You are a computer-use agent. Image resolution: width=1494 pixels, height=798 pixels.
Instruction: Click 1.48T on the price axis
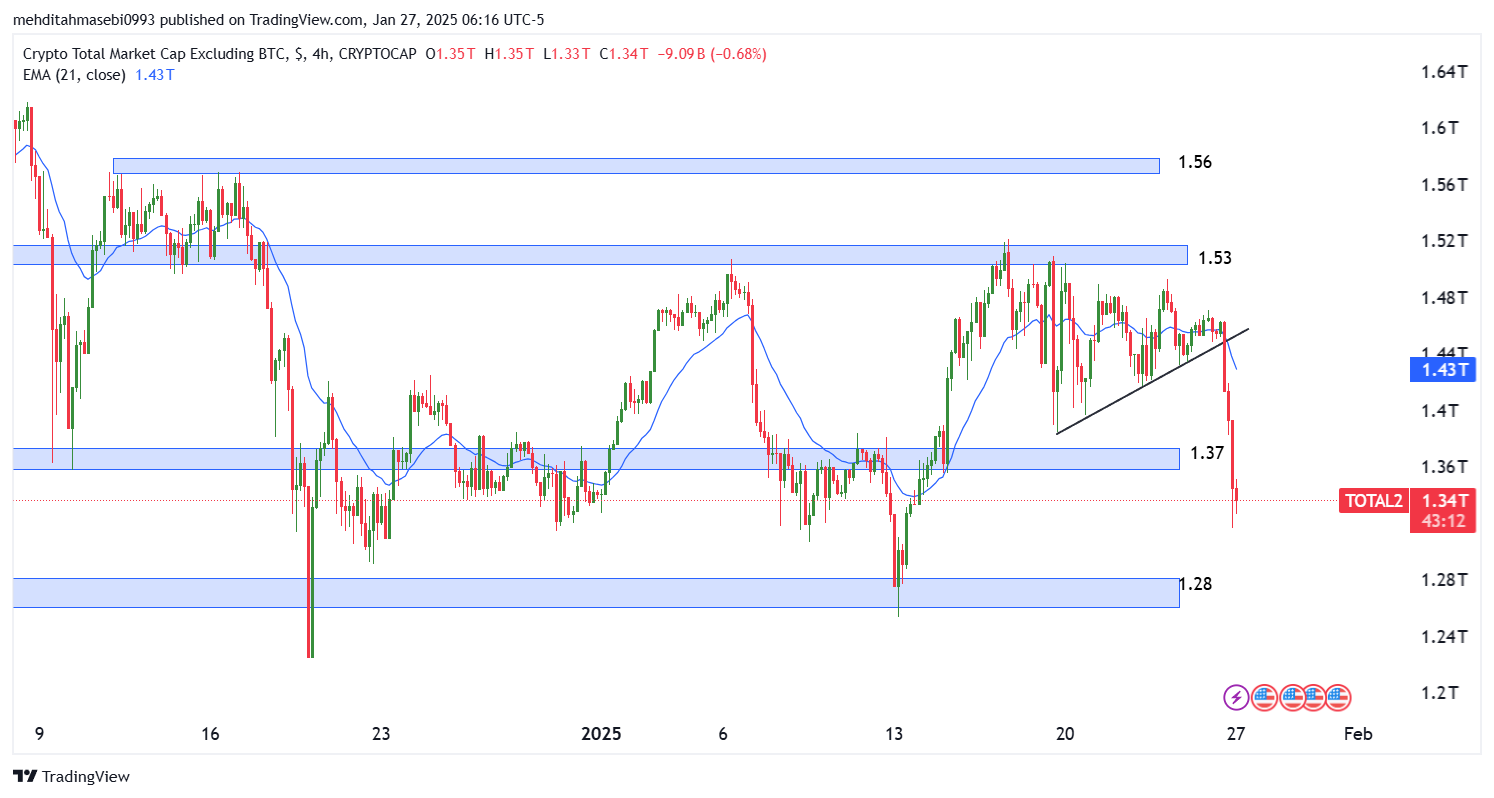(x=1444, y=298)
